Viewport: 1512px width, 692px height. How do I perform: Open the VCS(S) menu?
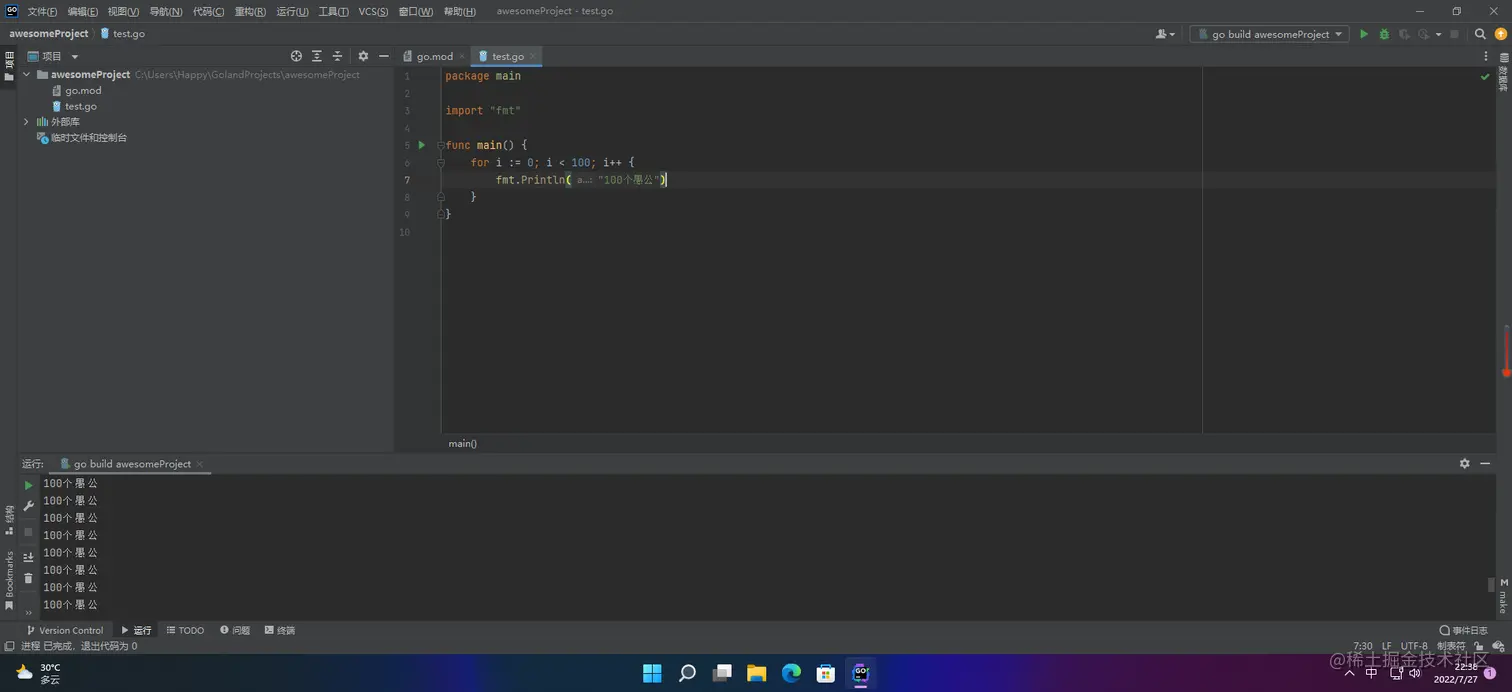pyautogui.click(x=373, y=11)
